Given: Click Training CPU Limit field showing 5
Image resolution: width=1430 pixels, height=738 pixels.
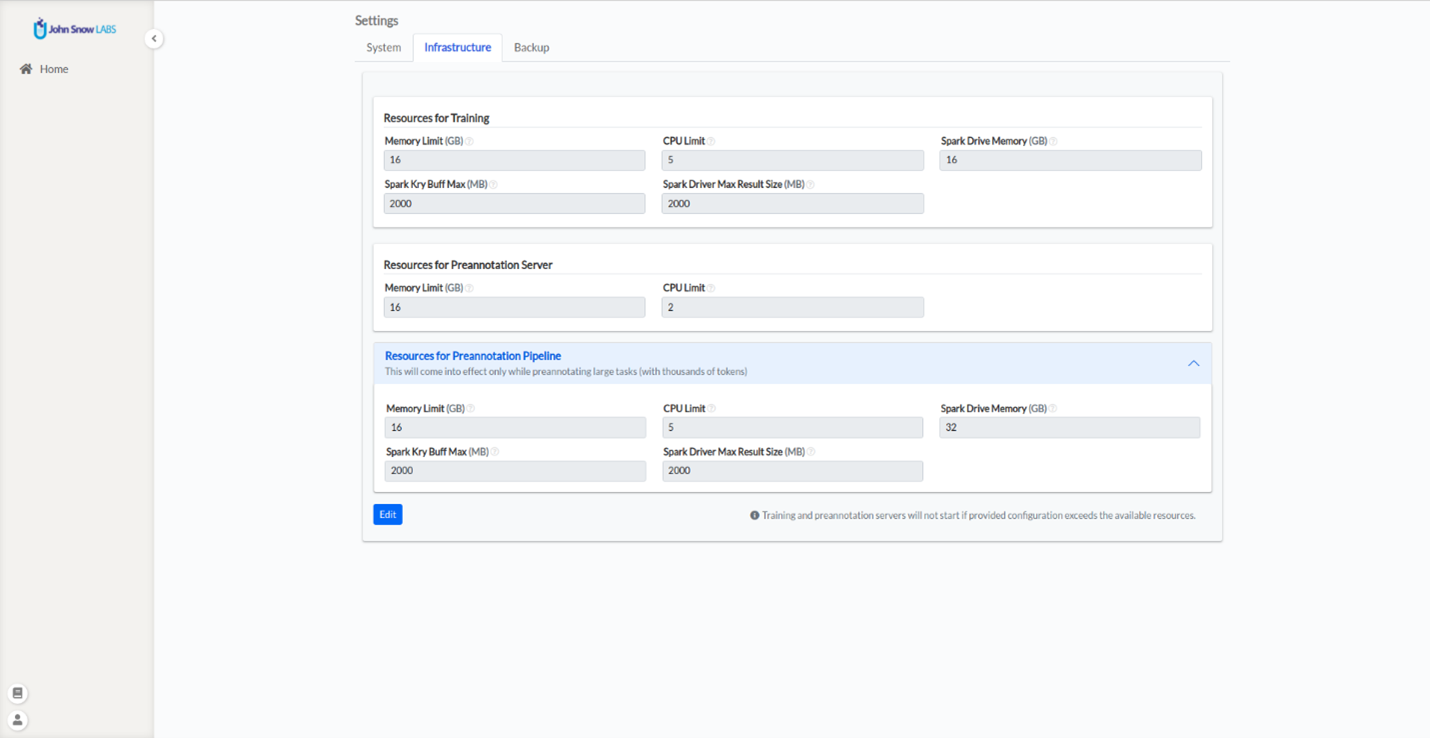Looking at the screenshot, I should 793,160.
